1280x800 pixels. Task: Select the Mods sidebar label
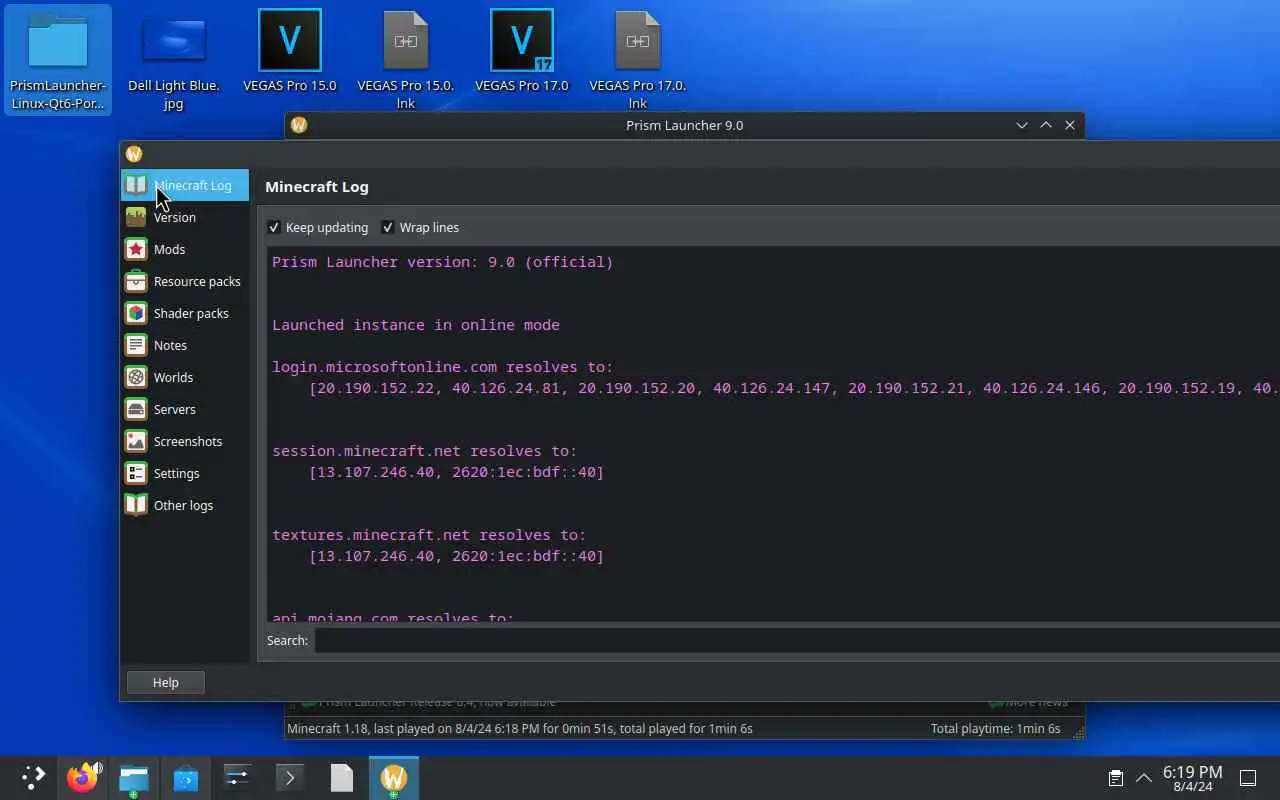pos(169,249)
